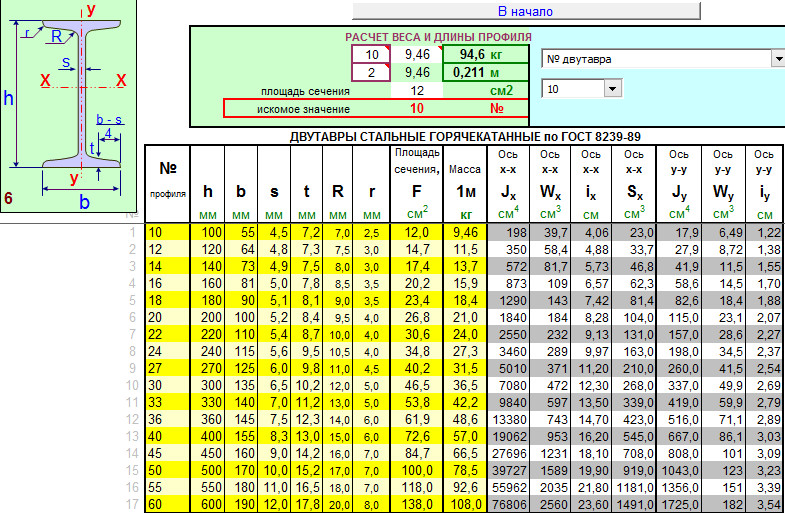Expand the profile number 10 combo box
Screen dimensions: 785x513
pyautogui.click(x=612, y=89)
